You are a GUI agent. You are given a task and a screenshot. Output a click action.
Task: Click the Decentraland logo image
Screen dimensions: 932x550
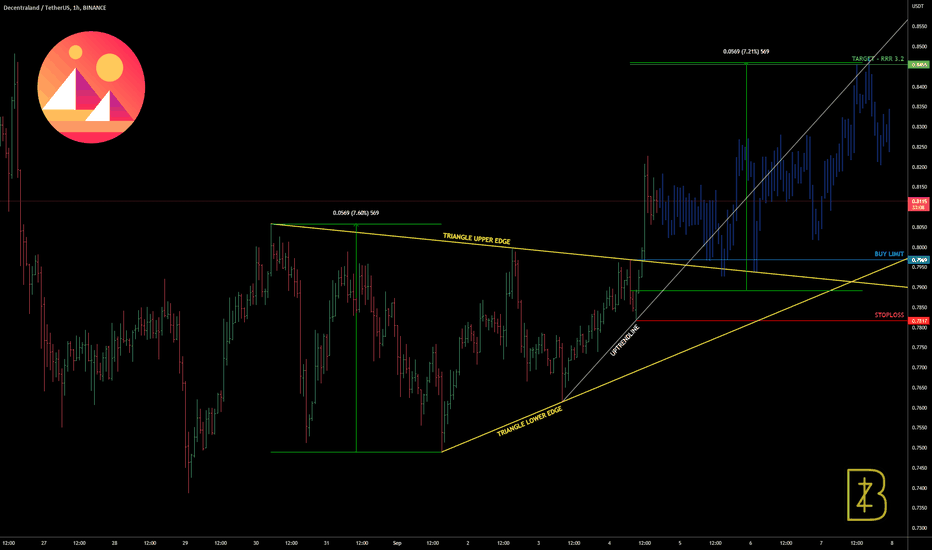coord(91,87)
